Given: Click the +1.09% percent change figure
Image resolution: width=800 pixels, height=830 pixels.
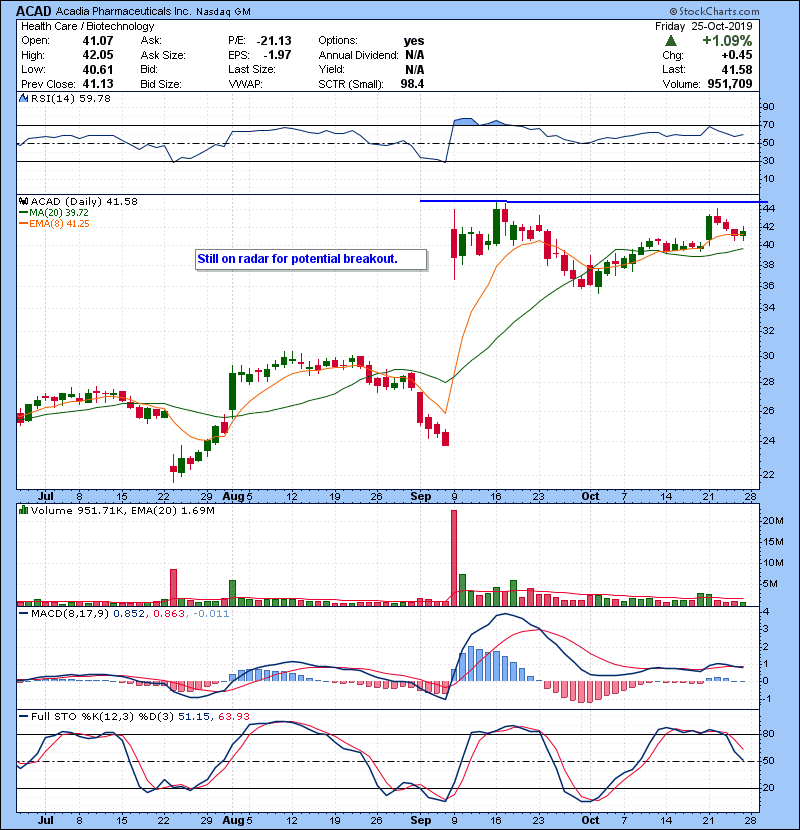Looking at the screenshot, I should tap(727, 41).
